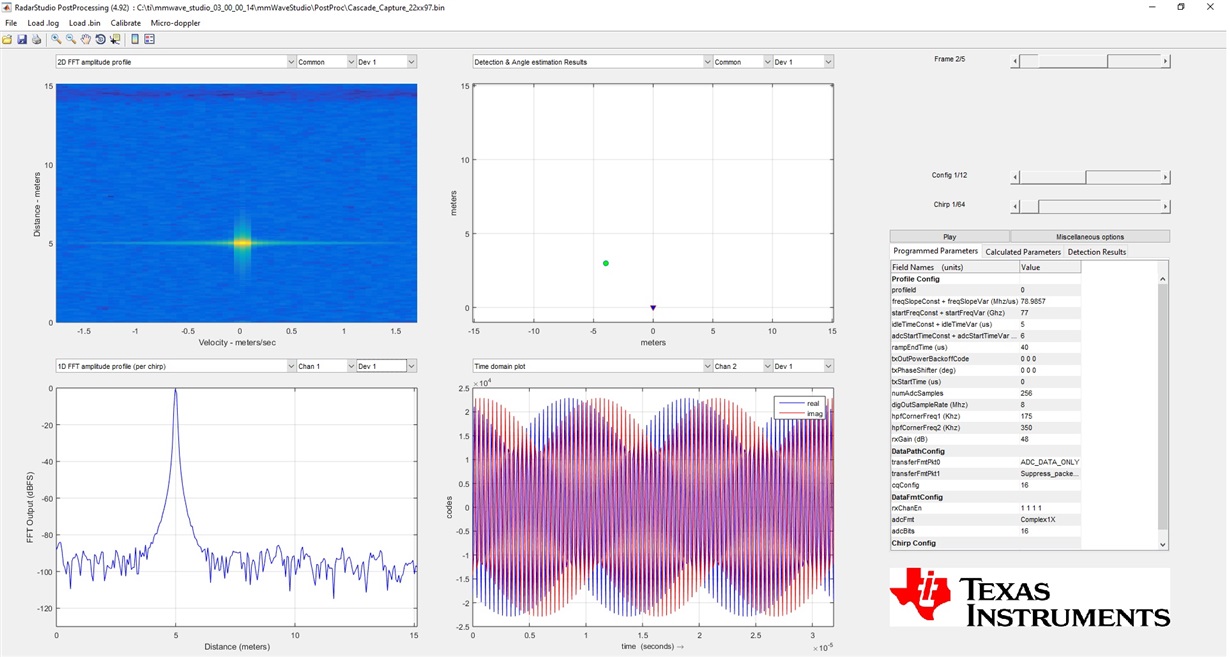Open the Load .log menu

(x=43, y=23)
